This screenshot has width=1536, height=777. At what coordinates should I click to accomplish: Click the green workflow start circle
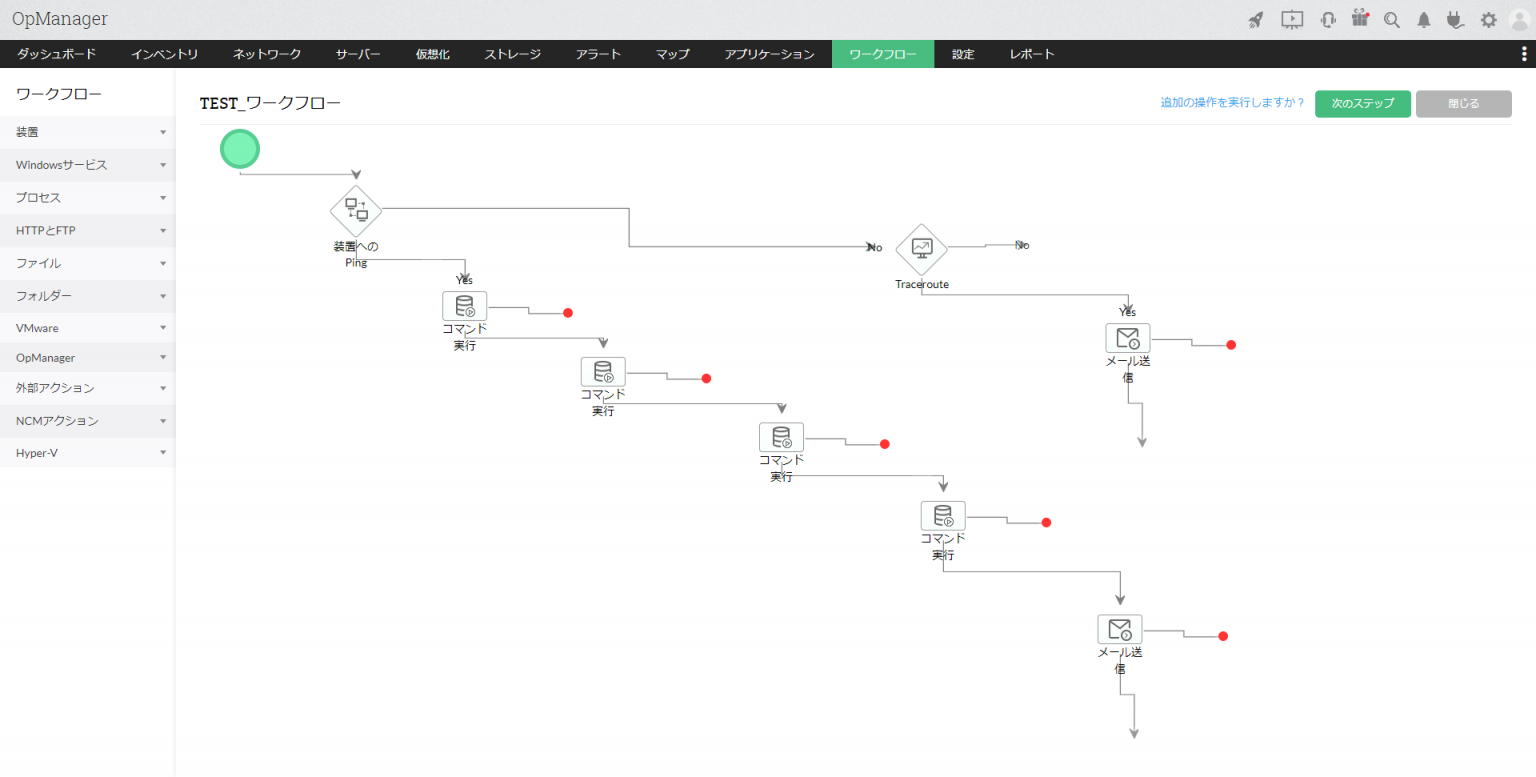click(240, 149)
